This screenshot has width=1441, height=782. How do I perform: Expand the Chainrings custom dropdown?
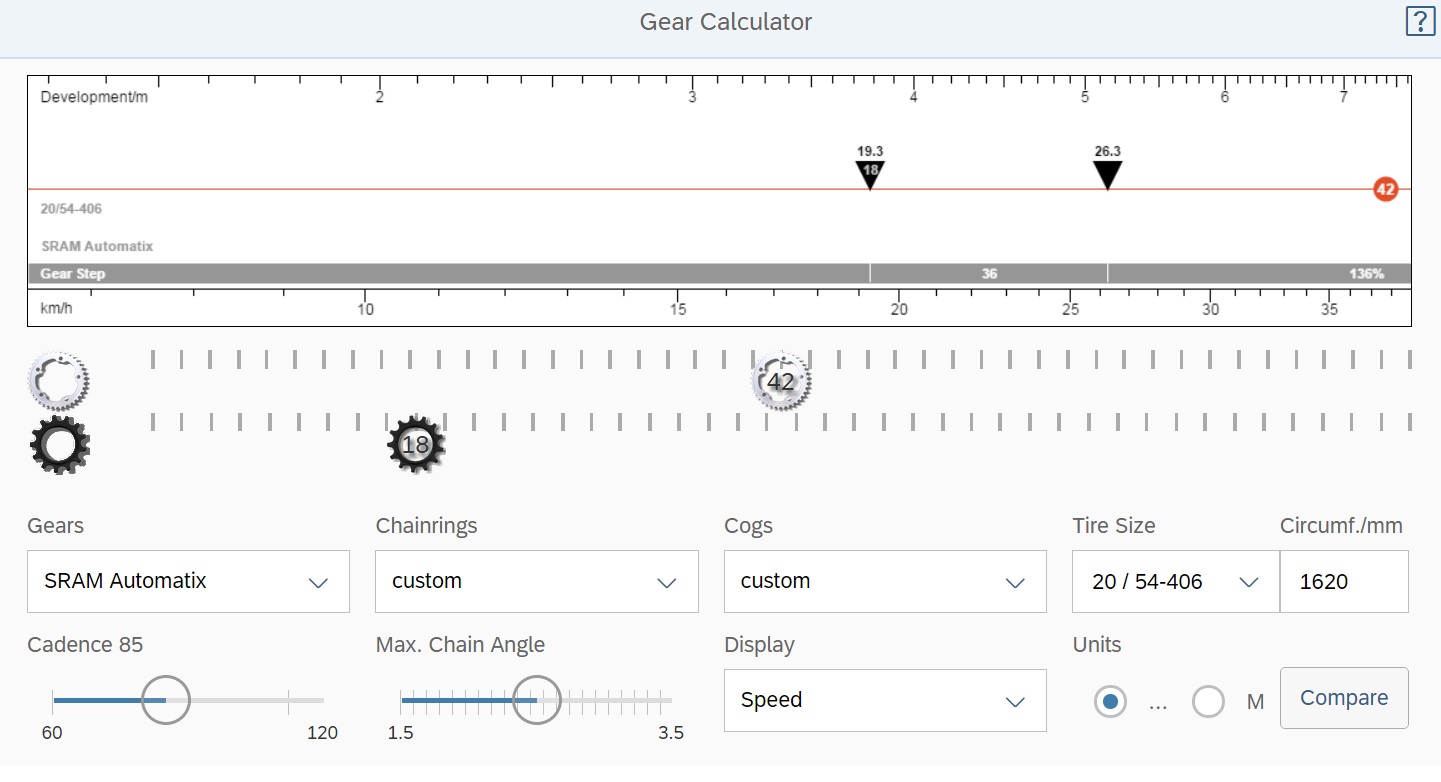[x=536, y=581]
